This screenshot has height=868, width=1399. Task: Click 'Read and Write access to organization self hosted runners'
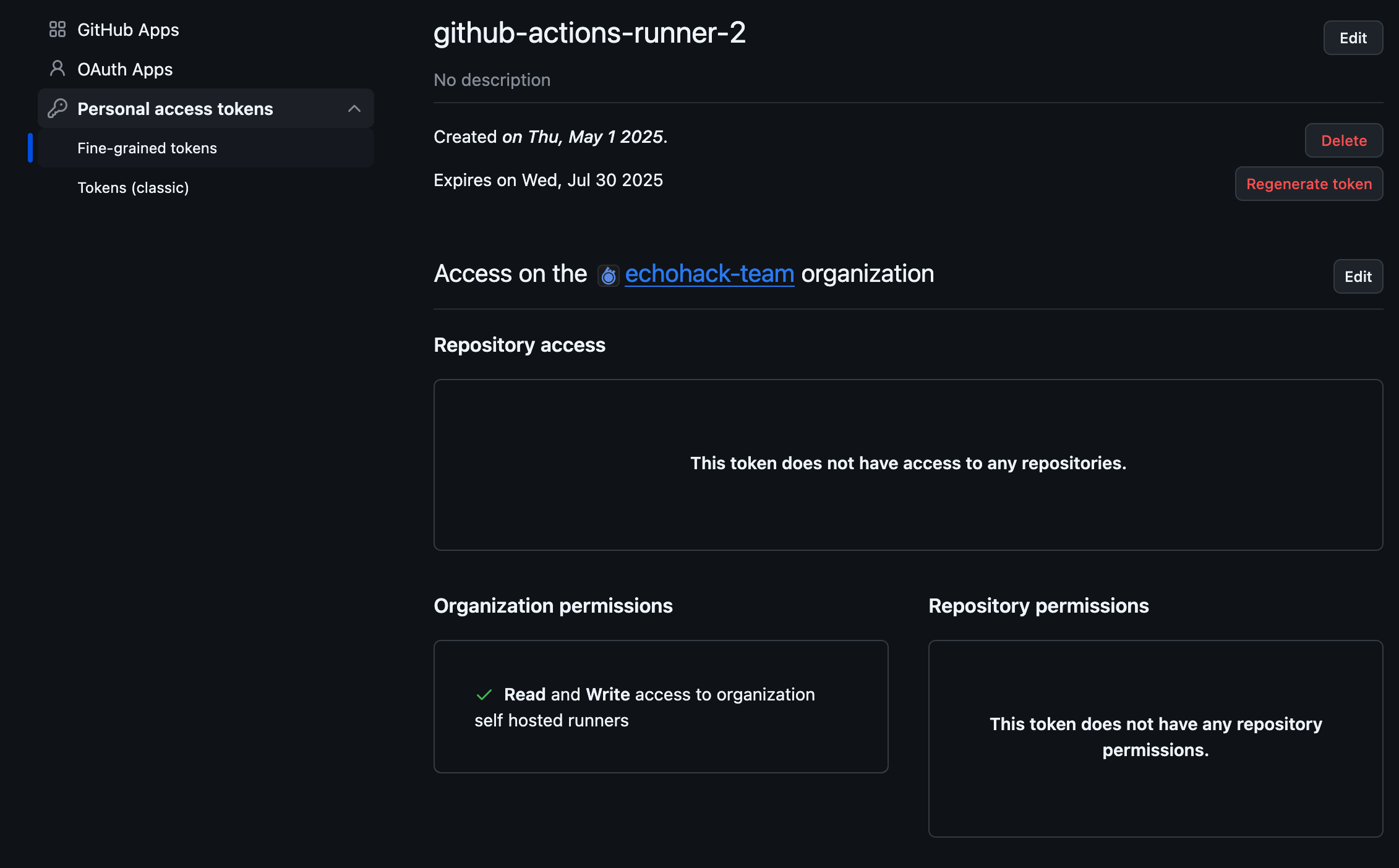[x=644, y=707]
